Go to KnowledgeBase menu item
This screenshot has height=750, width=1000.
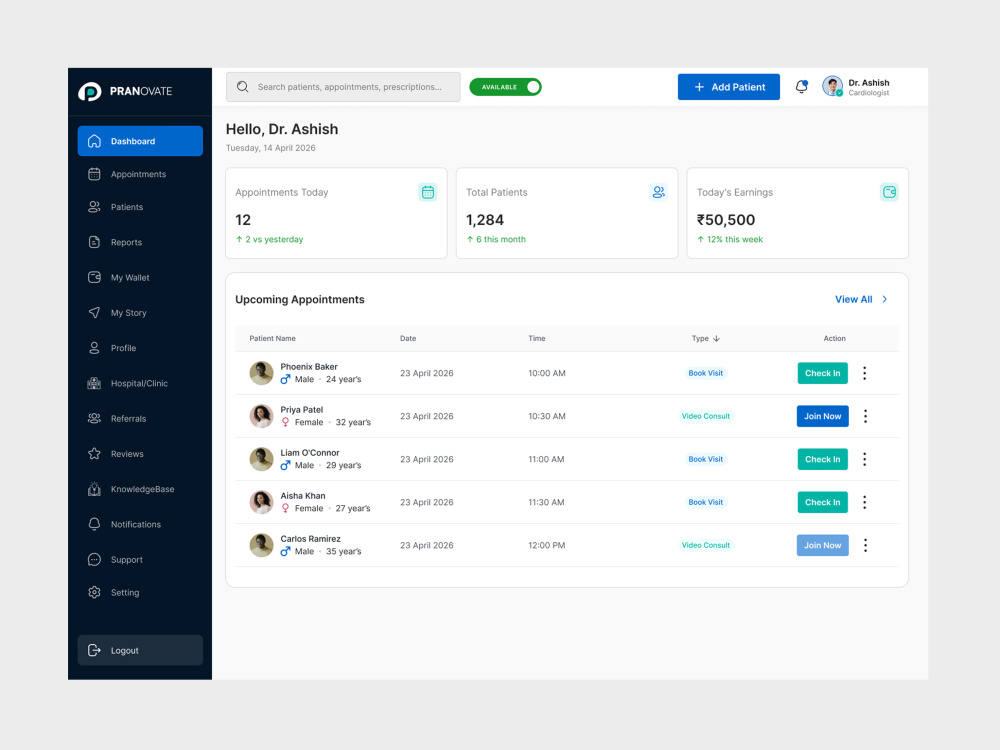[x=140, y=489]
